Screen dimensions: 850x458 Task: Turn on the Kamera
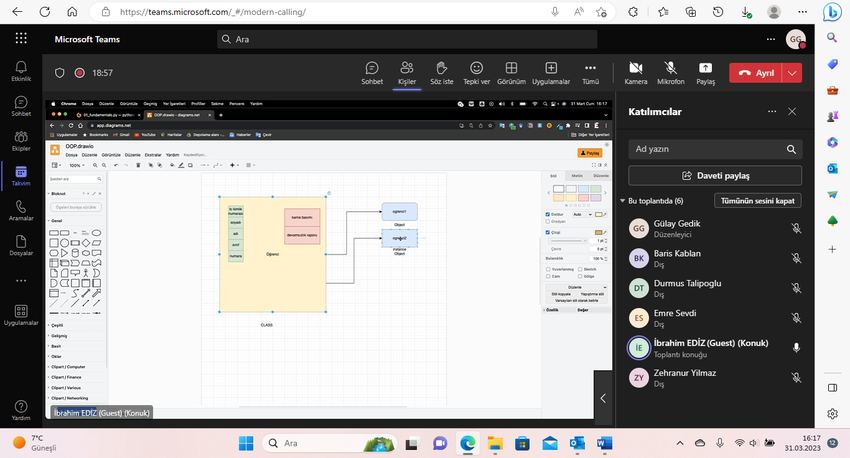(636, 73)
